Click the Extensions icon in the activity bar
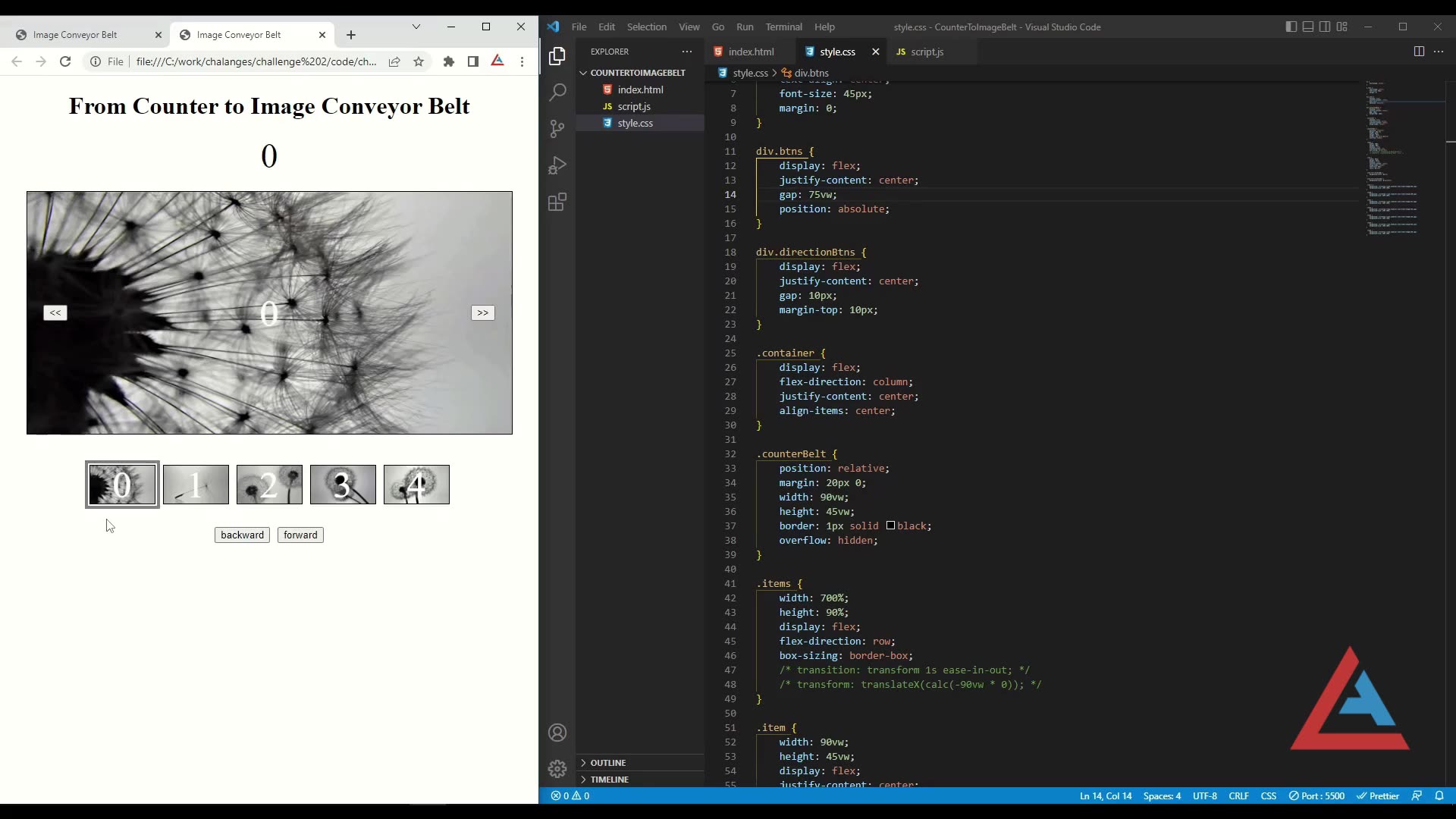 click(x=557, y=202)
